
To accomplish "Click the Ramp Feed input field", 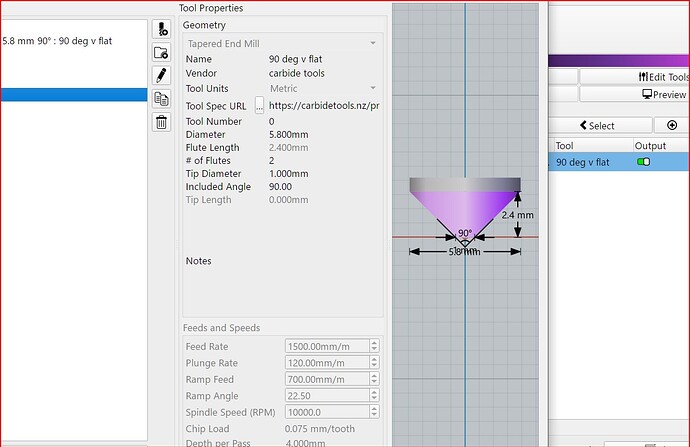I will [x=327, y=379].
